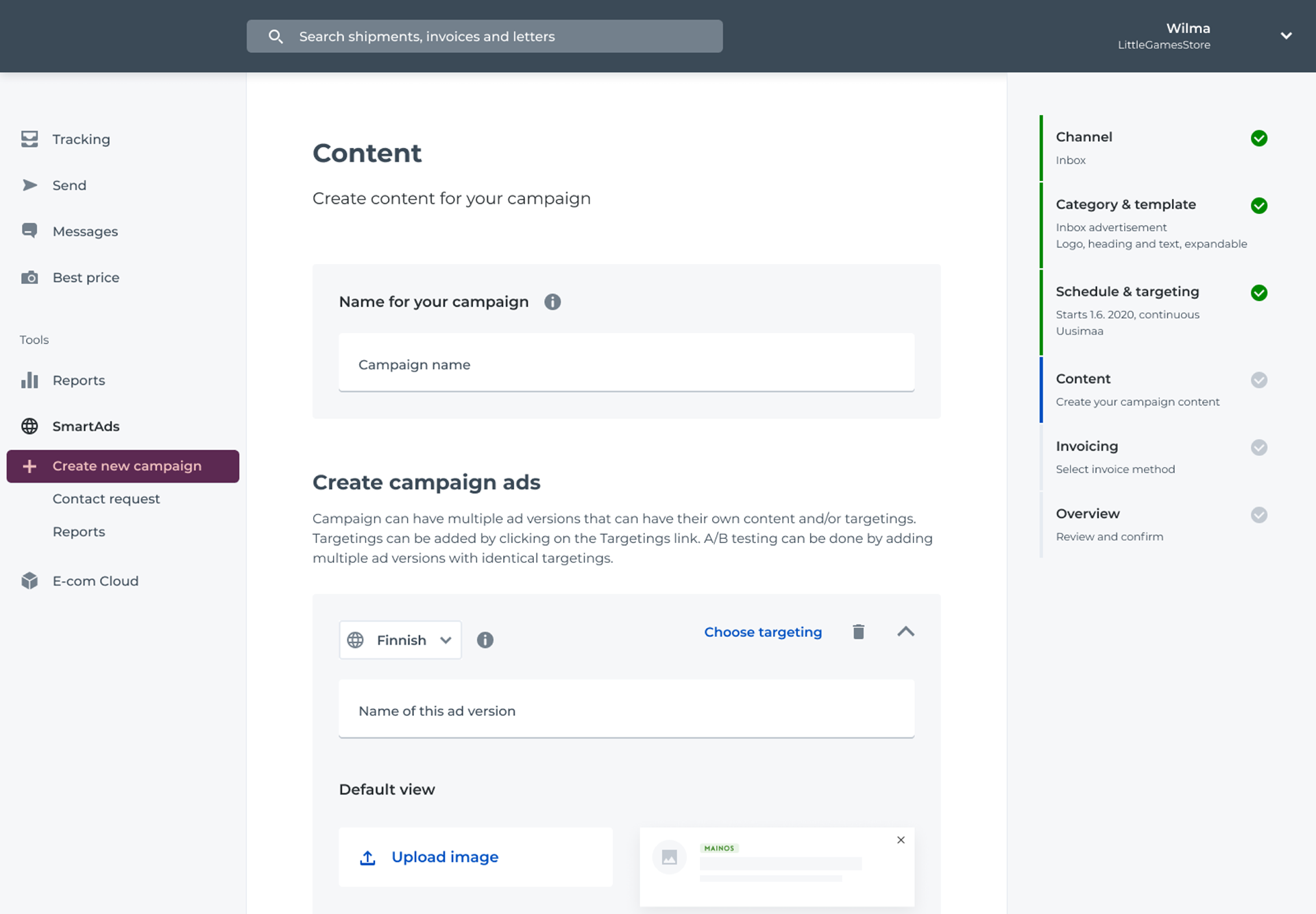Click the image placeholder in the ad preview
This screenshot has height=914, width=1316.
click(x=670, y=857)
